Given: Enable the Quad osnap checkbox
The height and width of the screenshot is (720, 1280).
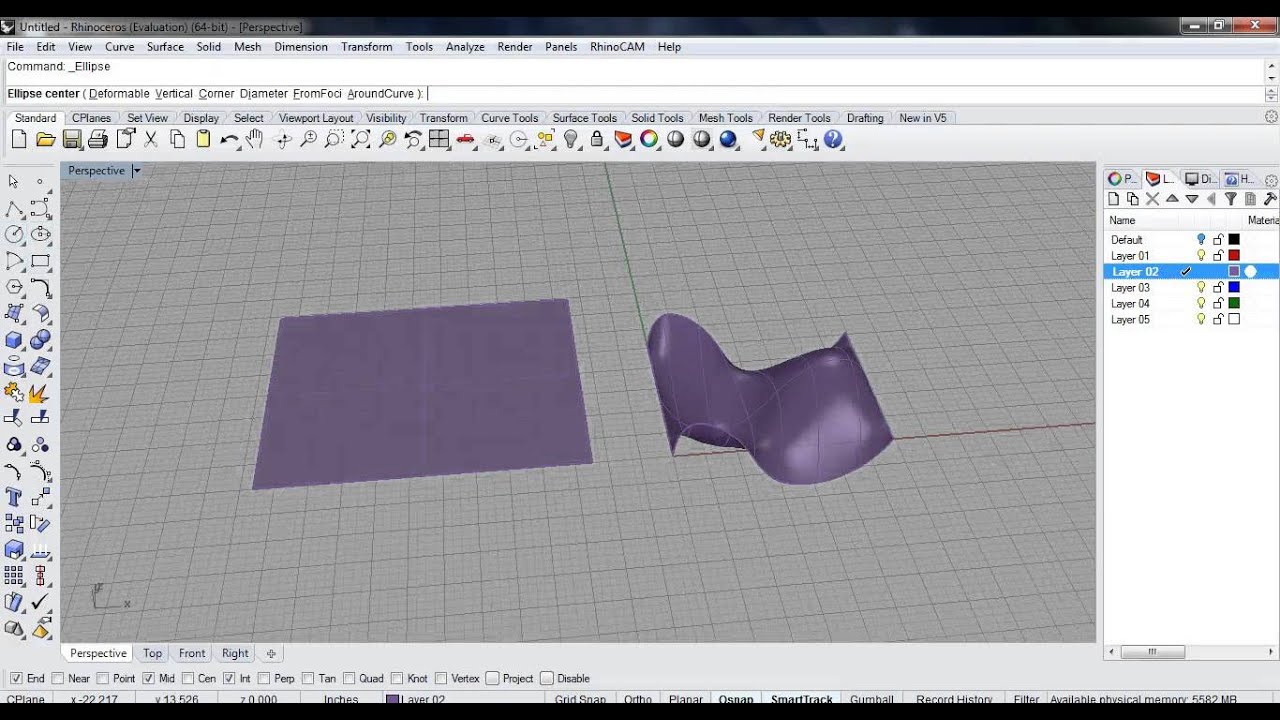Looking at the screenshot, I should click(350, 678).
